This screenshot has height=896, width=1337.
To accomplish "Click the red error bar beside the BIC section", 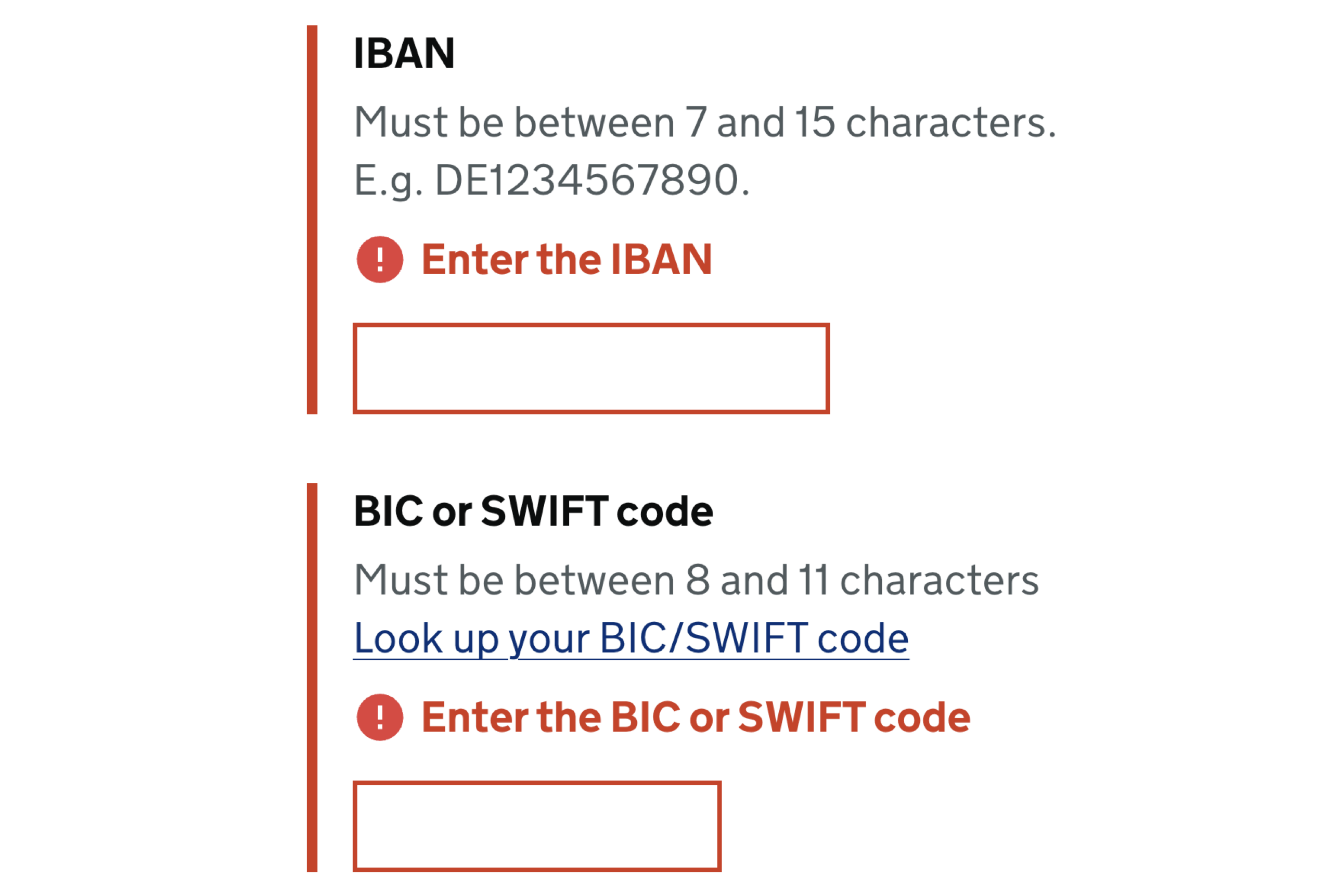I will pos(312,674).
